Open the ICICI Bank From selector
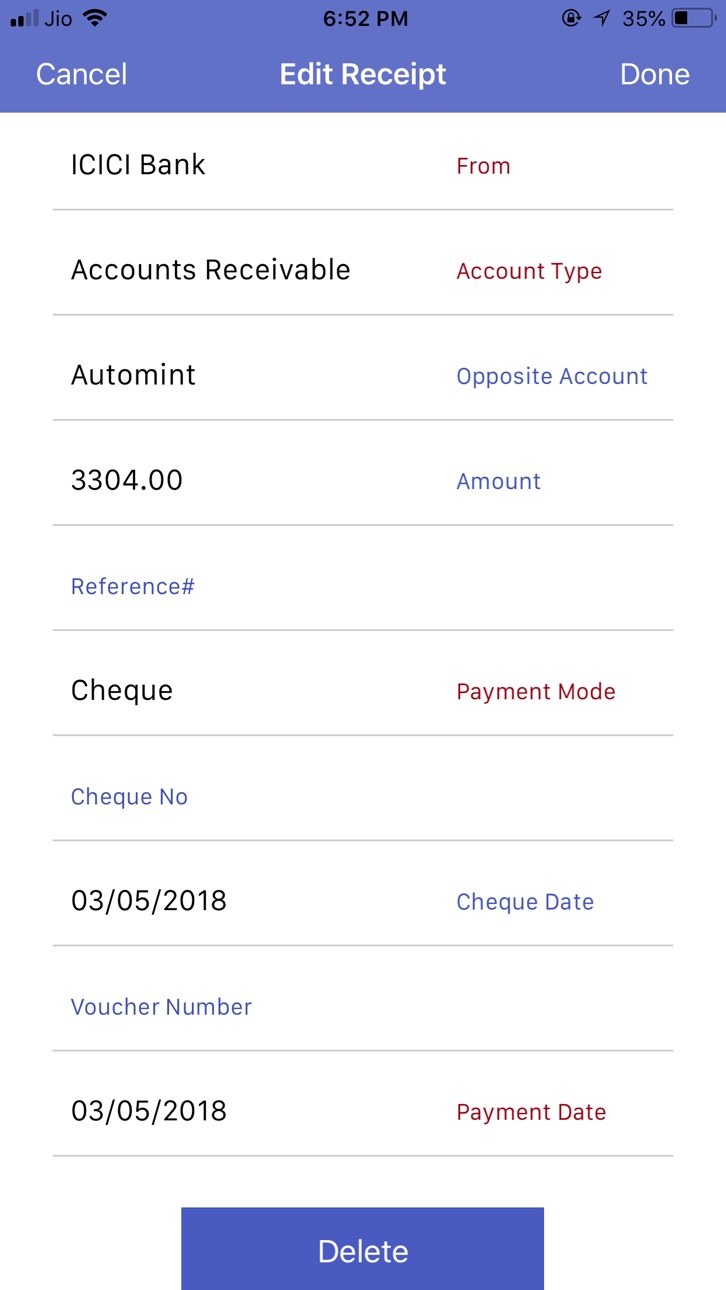The height and width of the screenshot is (1290, 726). click(362, 165)
